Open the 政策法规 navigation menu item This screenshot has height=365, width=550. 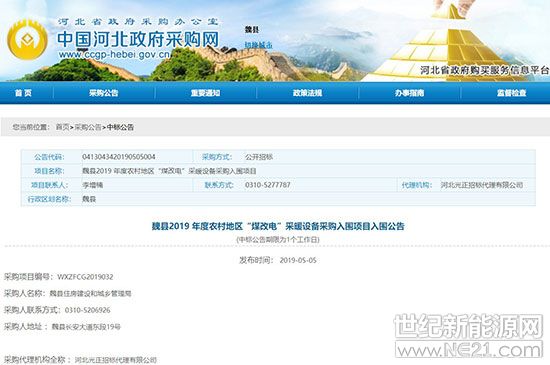tap(308, 93)
